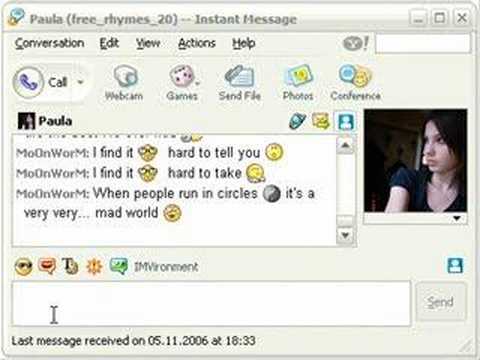Click the emoticon after 'mad world'
The width and height of the screenshot is (480, 360).
click(x=172, y=213)
